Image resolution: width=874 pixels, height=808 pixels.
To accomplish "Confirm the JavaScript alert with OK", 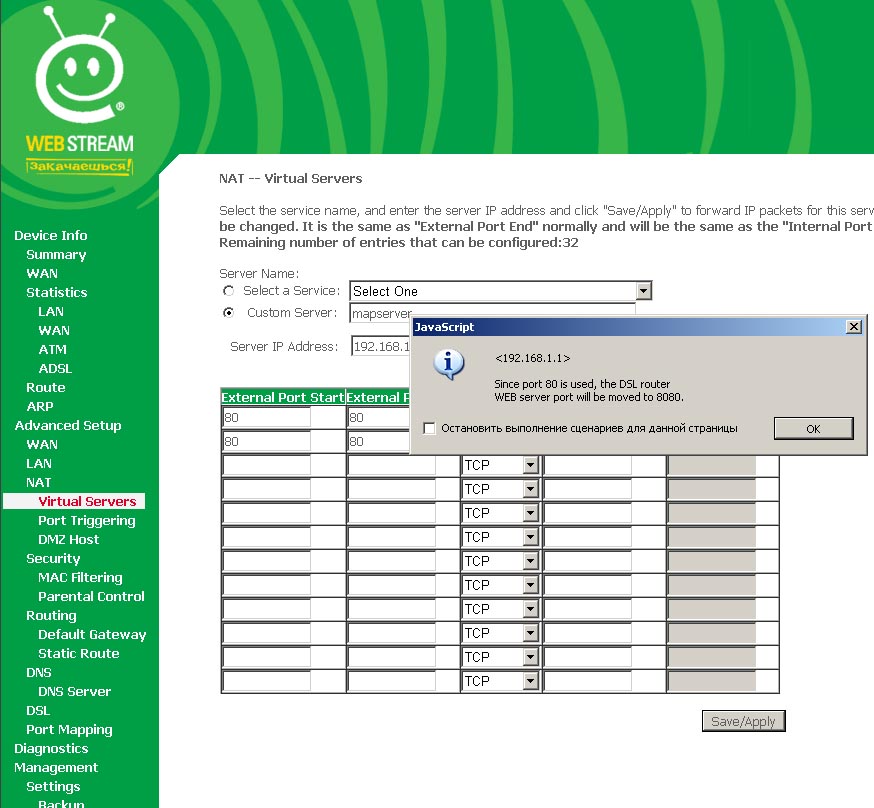I will [813, 429].
